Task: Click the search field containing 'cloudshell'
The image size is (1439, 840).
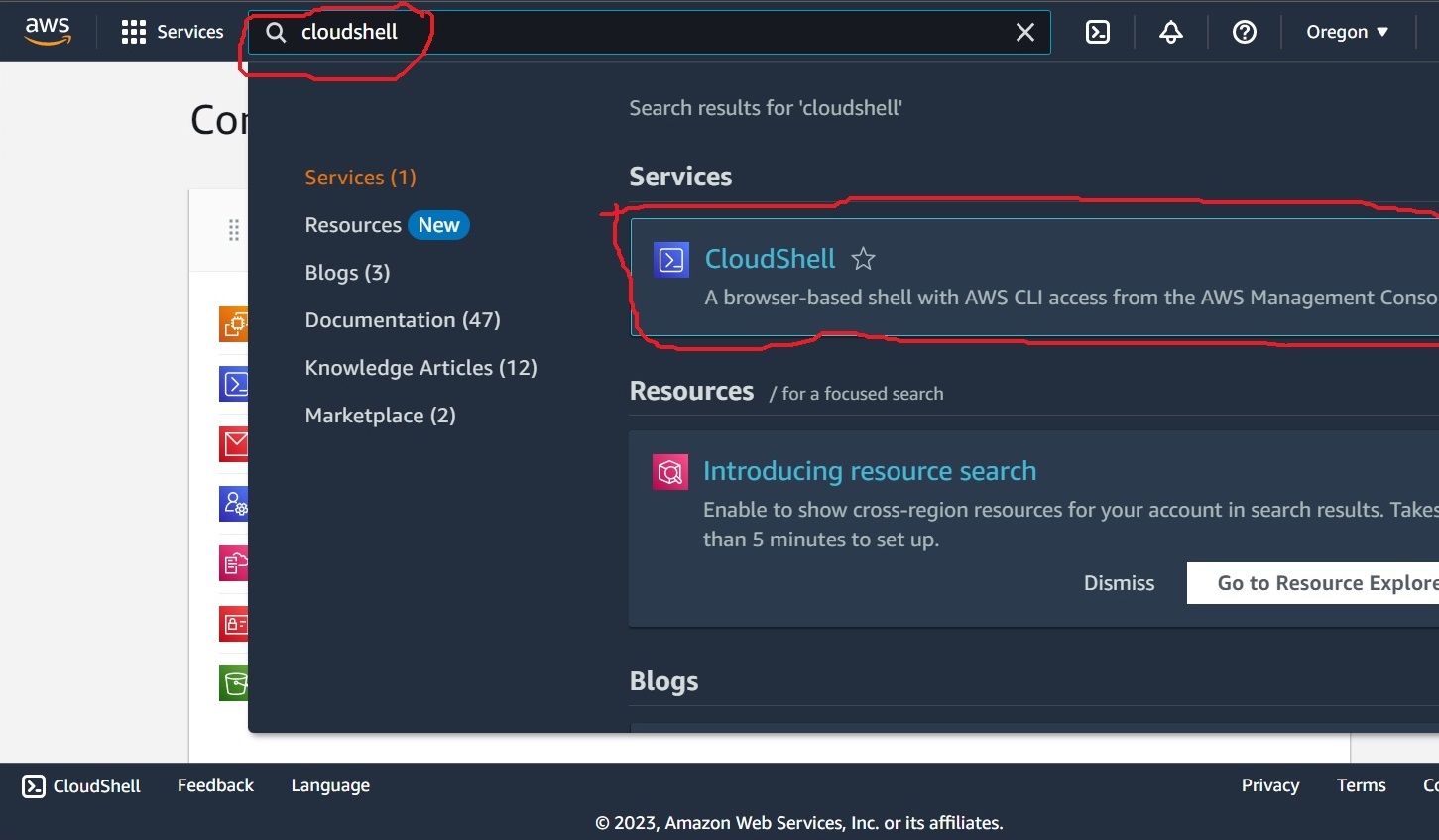Action: [x=650, y=32]
